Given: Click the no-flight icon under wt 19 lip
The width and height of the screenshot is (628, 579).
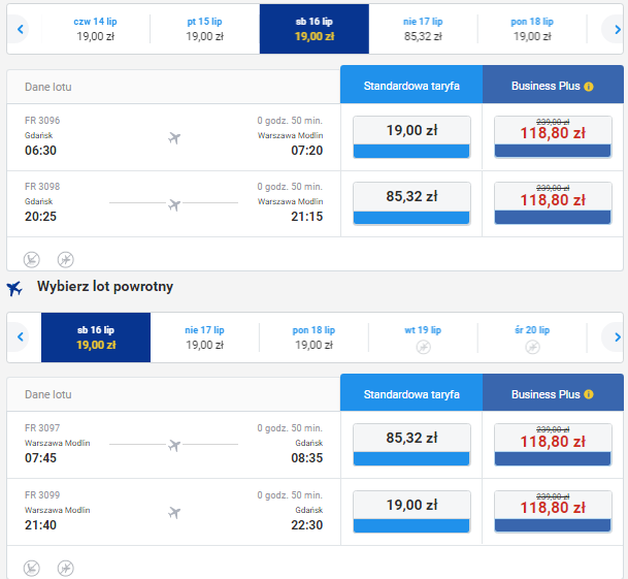Looking at the screenshot, I should coord(423,346).
